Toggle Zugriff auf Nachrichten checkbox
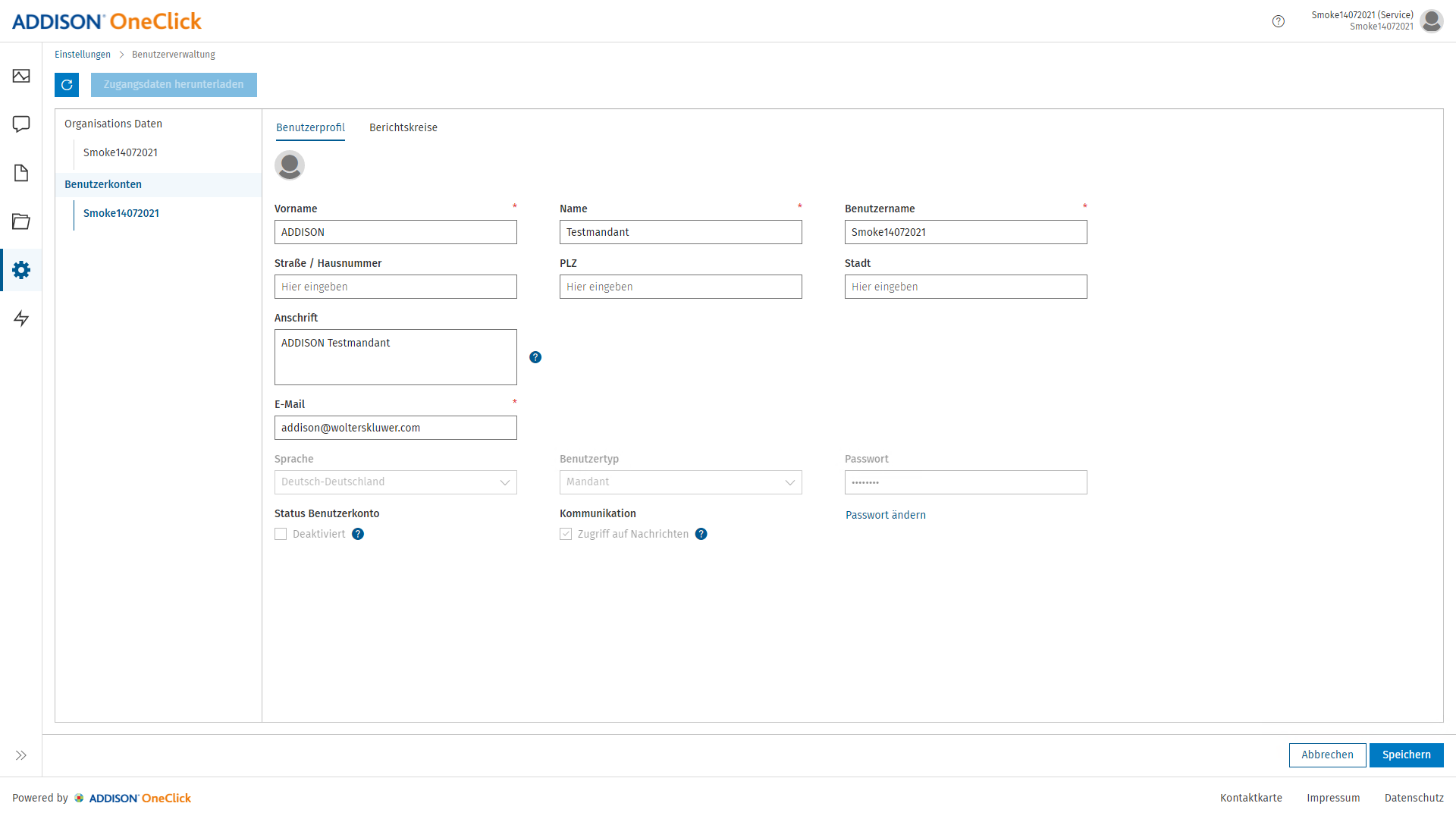The width and height of the screenshot is (1456, 819). click(x=566, y=534)
